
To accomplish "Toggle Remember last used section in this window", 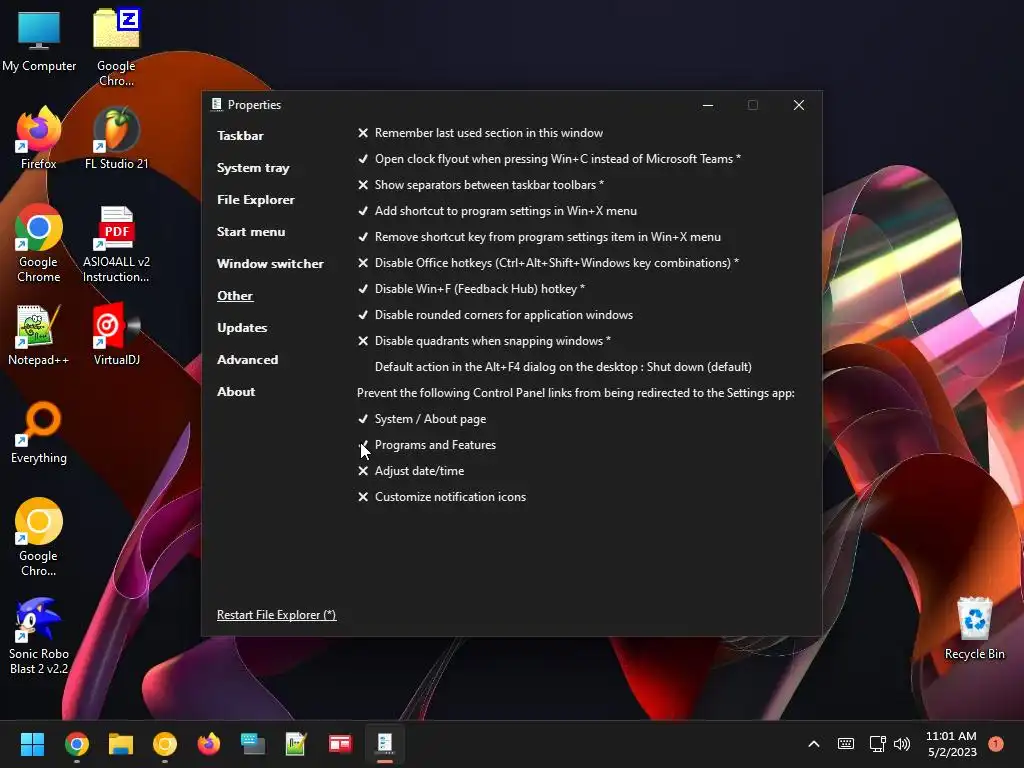I will 480,133.
